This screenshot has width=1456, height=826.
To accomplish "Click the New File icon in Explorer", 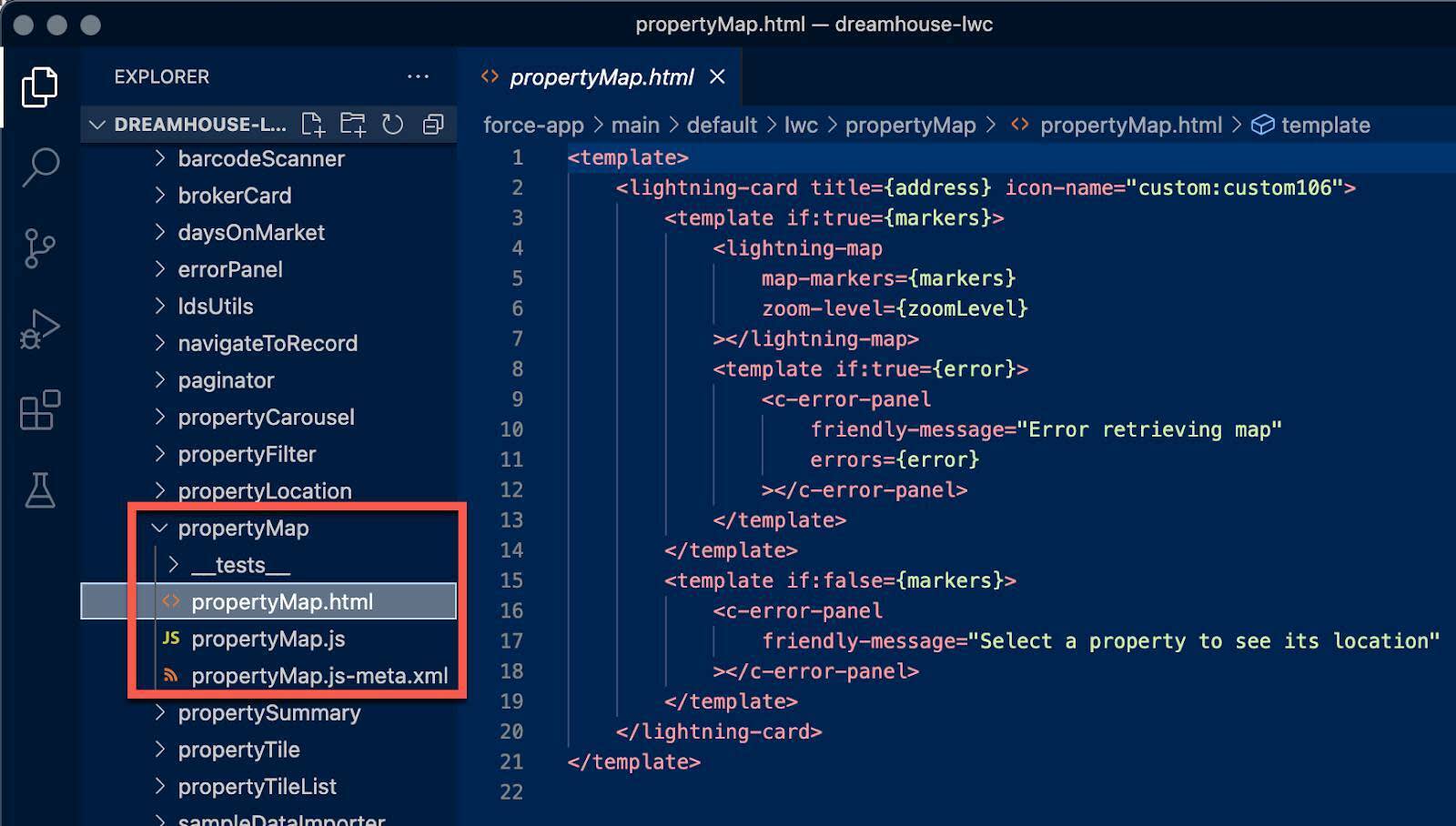I will [313, 125].
